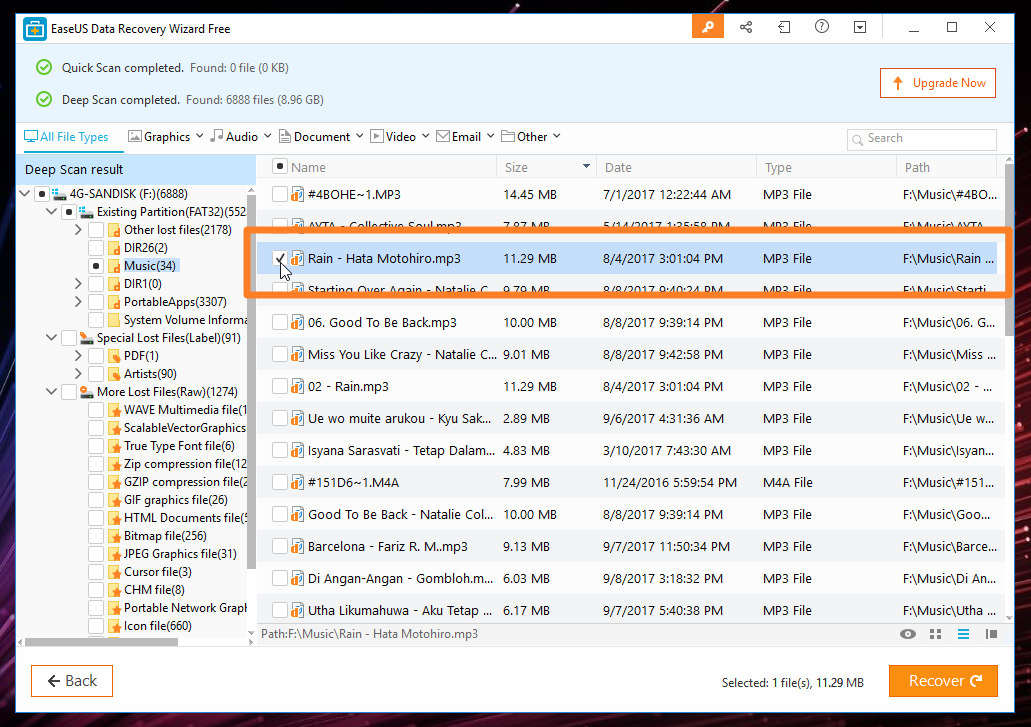The height and width of the screenshot is (727, 1031).
Task: Collapse the Existing Partition(FAT32) node
Action: (51, 212)
